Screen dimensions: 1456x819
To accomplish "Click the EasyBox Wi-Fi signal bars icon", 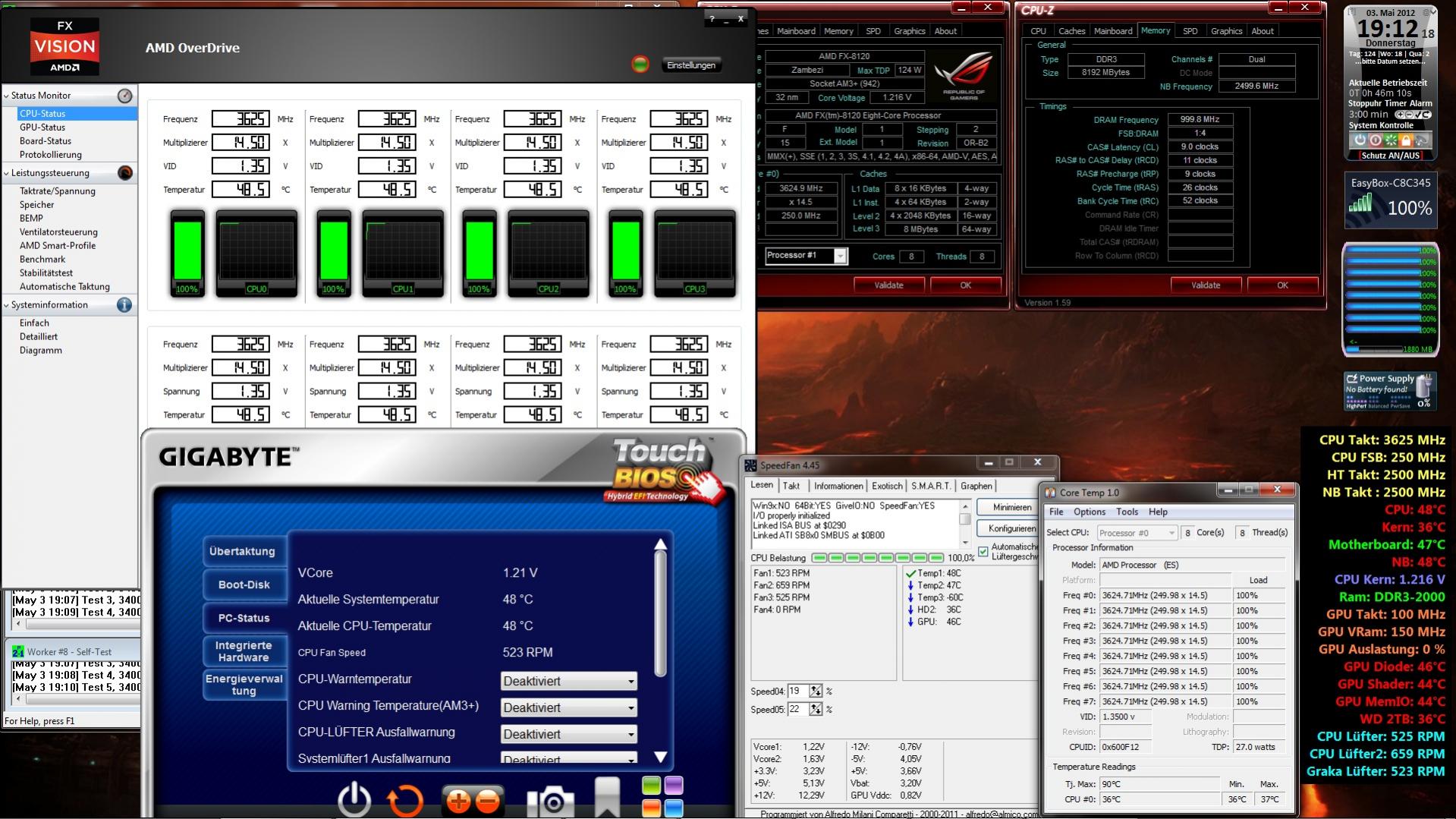I will pyautogui.click(x=1360, y=203).
